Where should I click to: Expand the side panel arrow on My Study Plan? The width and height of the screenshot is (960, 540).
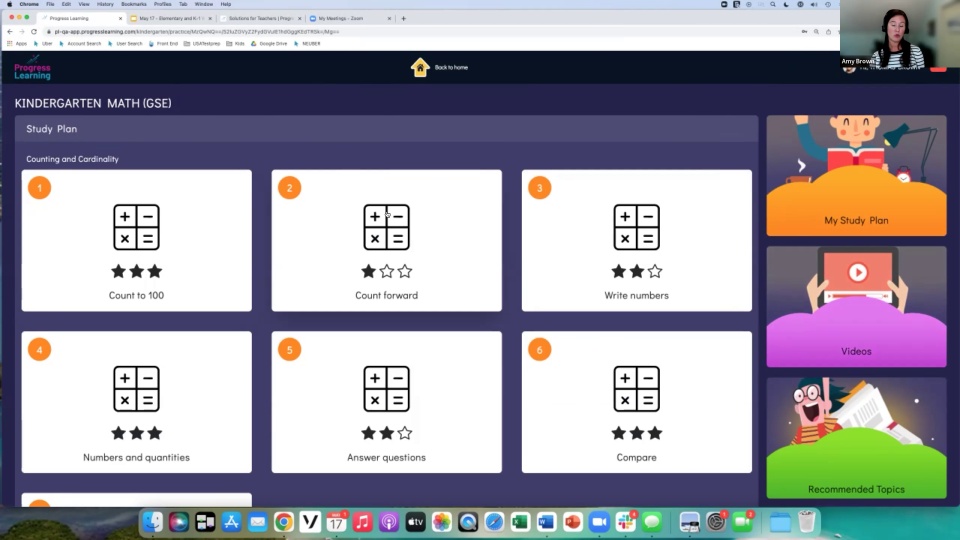(x=801, y=166)
